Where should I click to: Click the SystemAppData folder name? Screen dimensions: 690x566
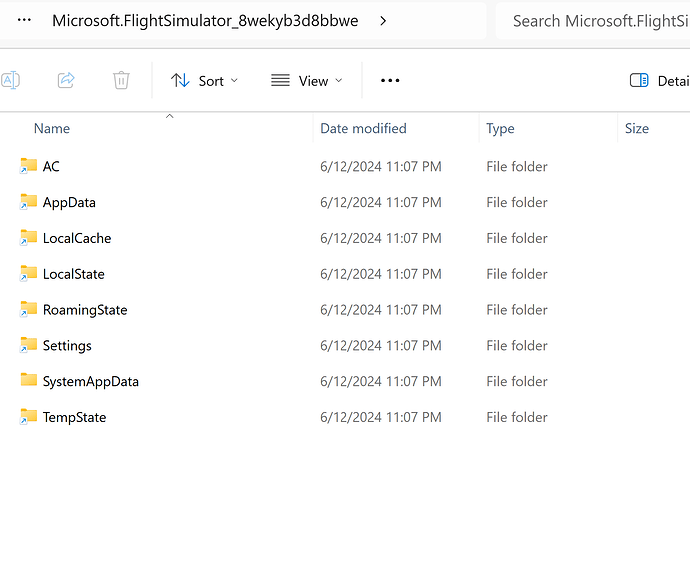pos(91,382)
